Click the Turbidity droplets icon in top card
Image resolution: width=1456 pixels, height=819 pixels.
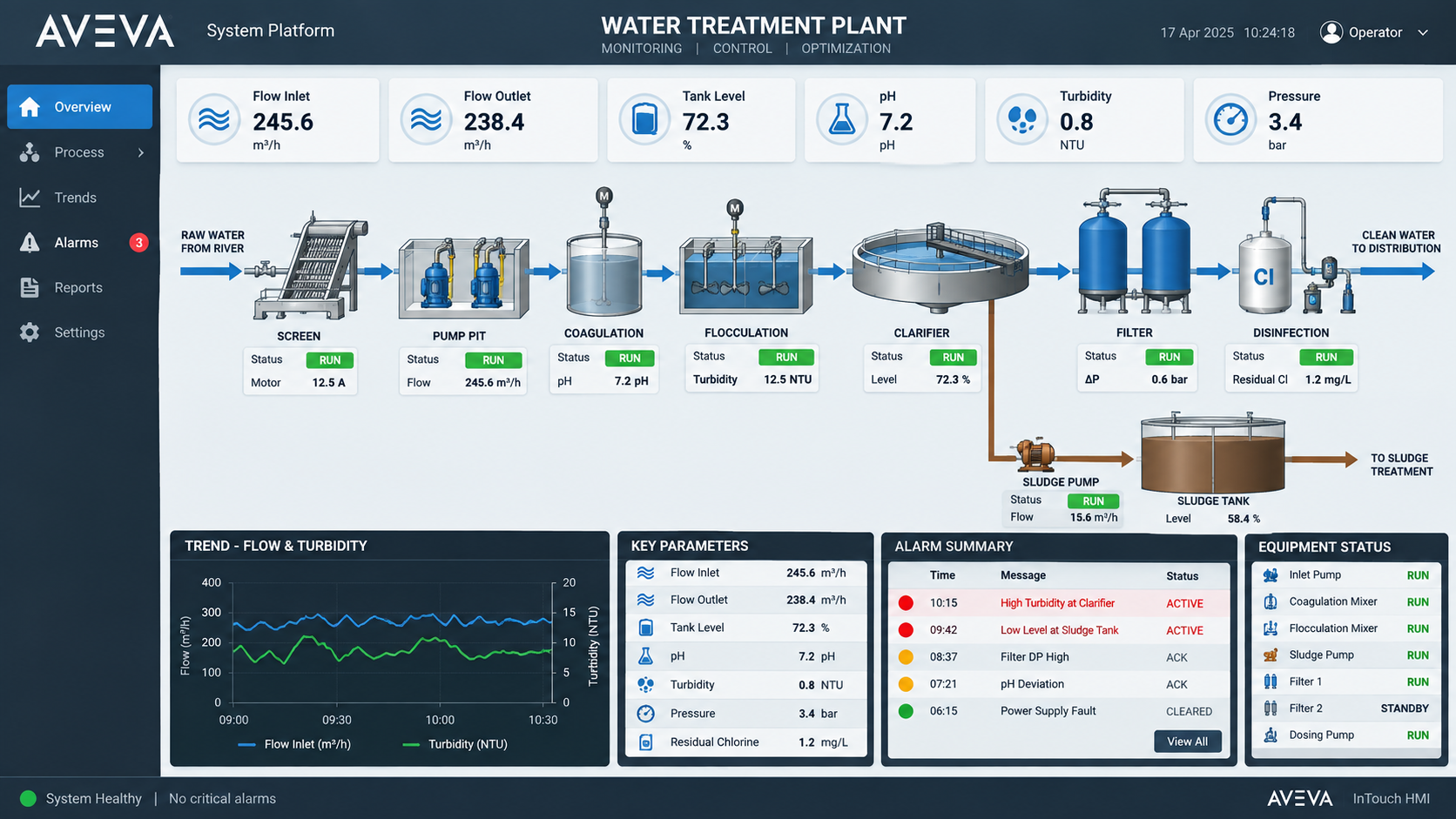[1022, 119]
